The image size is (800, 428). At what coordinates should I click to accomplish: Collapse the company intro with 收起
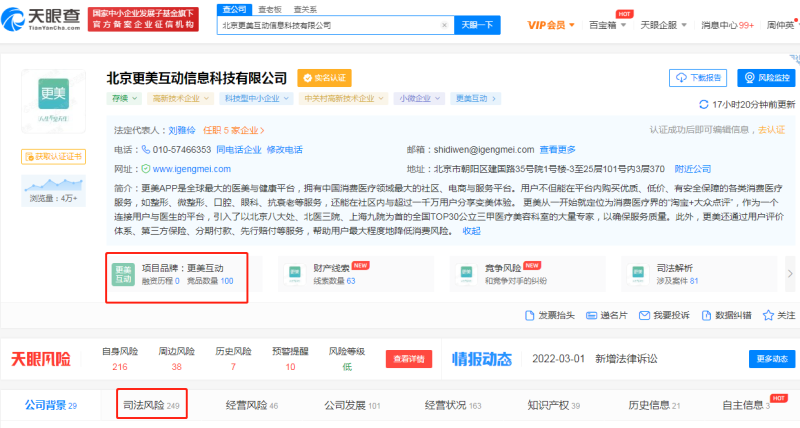471,231
